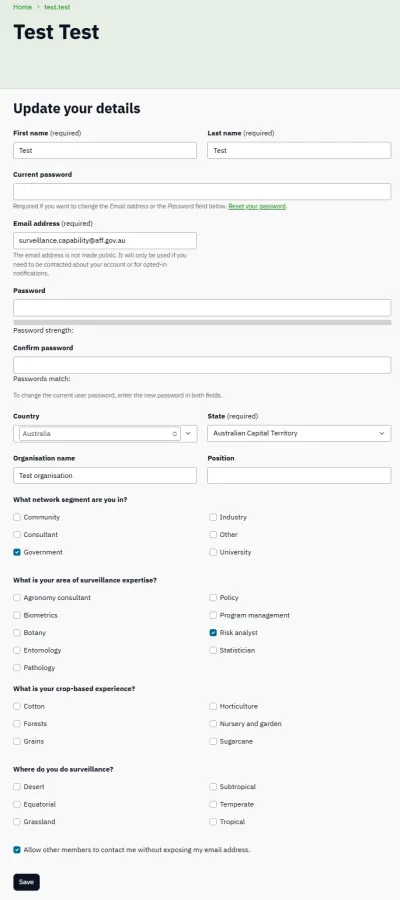Image resolution: width=400 pixels, height=900 pixels.
Task: Click the Save button
Action: coord(26,882)
